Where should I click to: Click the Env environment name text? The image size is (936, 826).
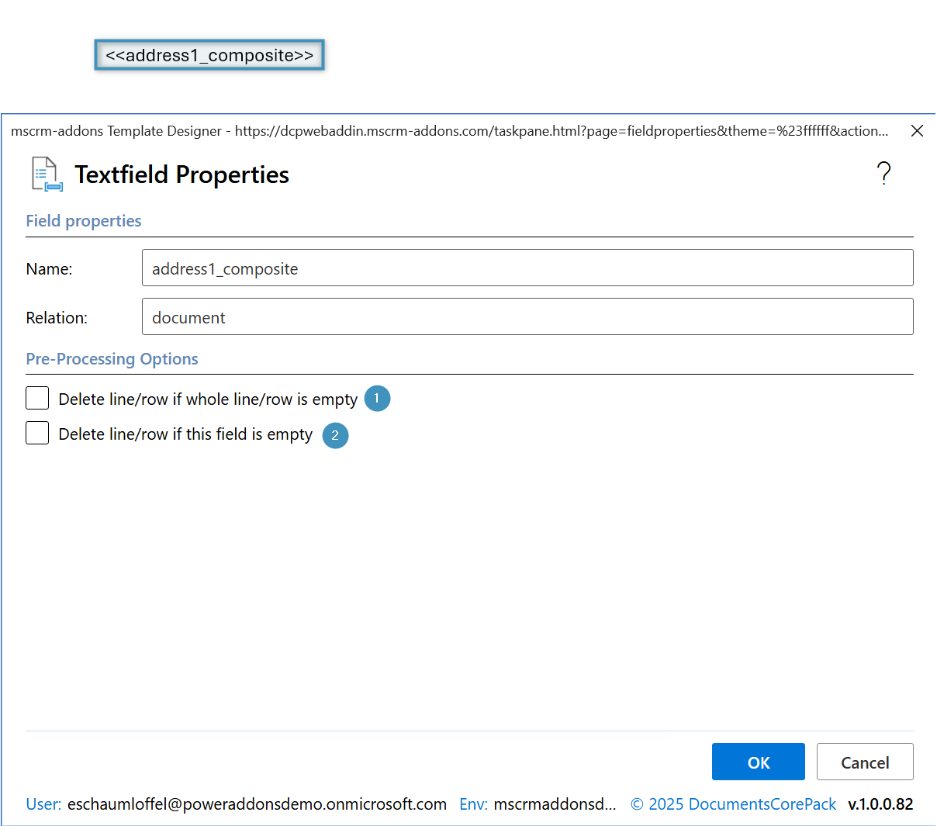point(554,804)
